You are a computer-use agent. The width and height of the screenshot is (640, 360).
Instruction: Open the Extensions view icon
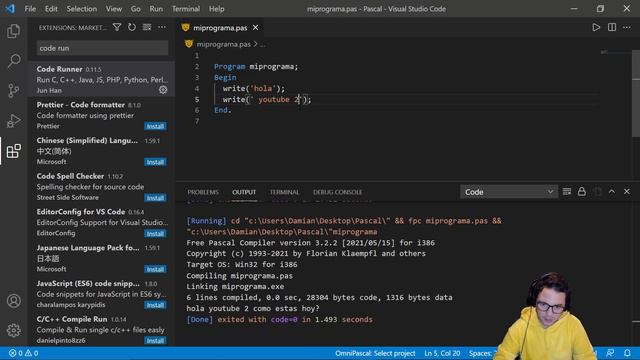click(x=13, y=151)
